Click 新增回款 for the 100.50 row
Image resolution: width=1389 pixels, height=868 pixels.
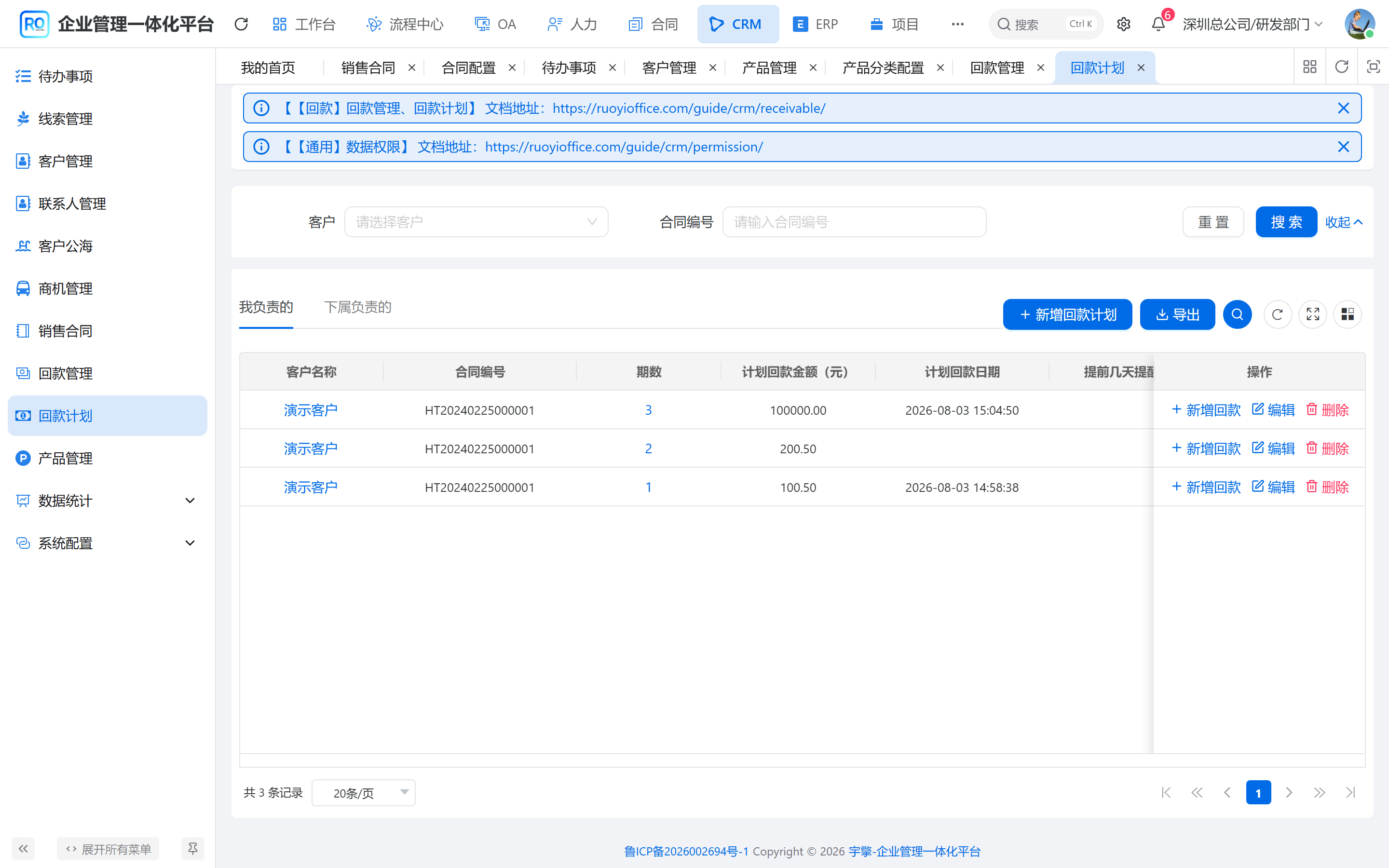(x=1206, y=487)
